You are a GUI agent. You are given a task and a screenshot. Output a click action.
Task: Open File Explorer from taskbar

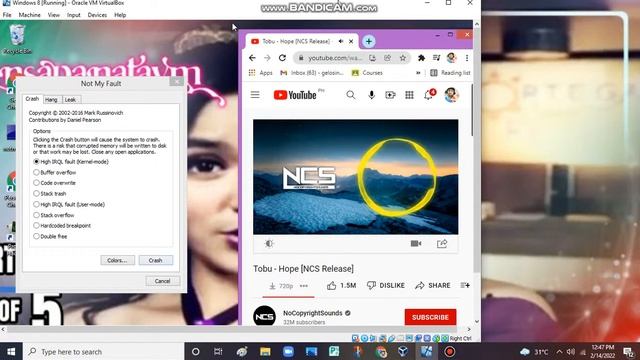tap(265, 351)
